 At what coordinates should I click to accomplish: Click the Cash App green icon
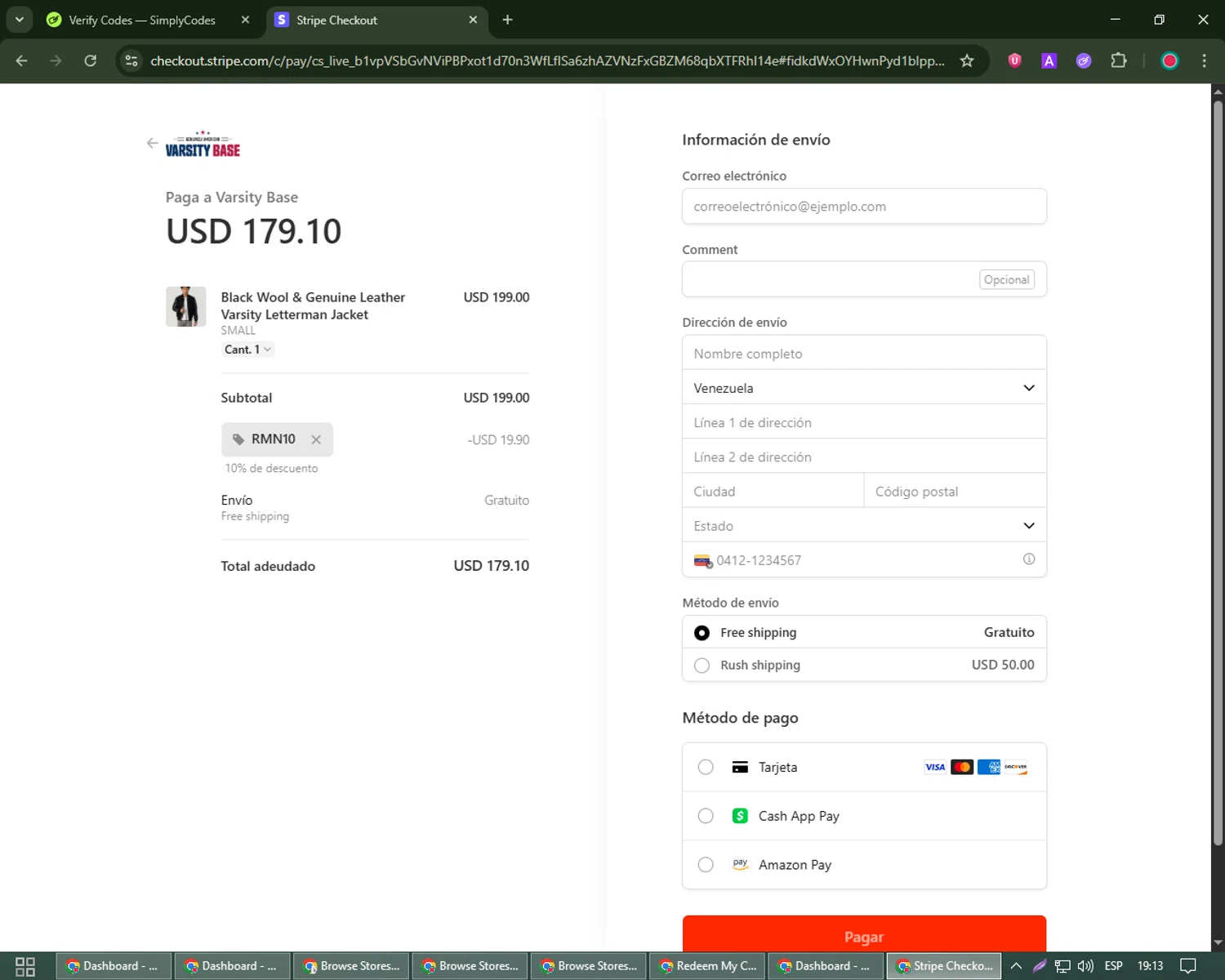point(740,816)
